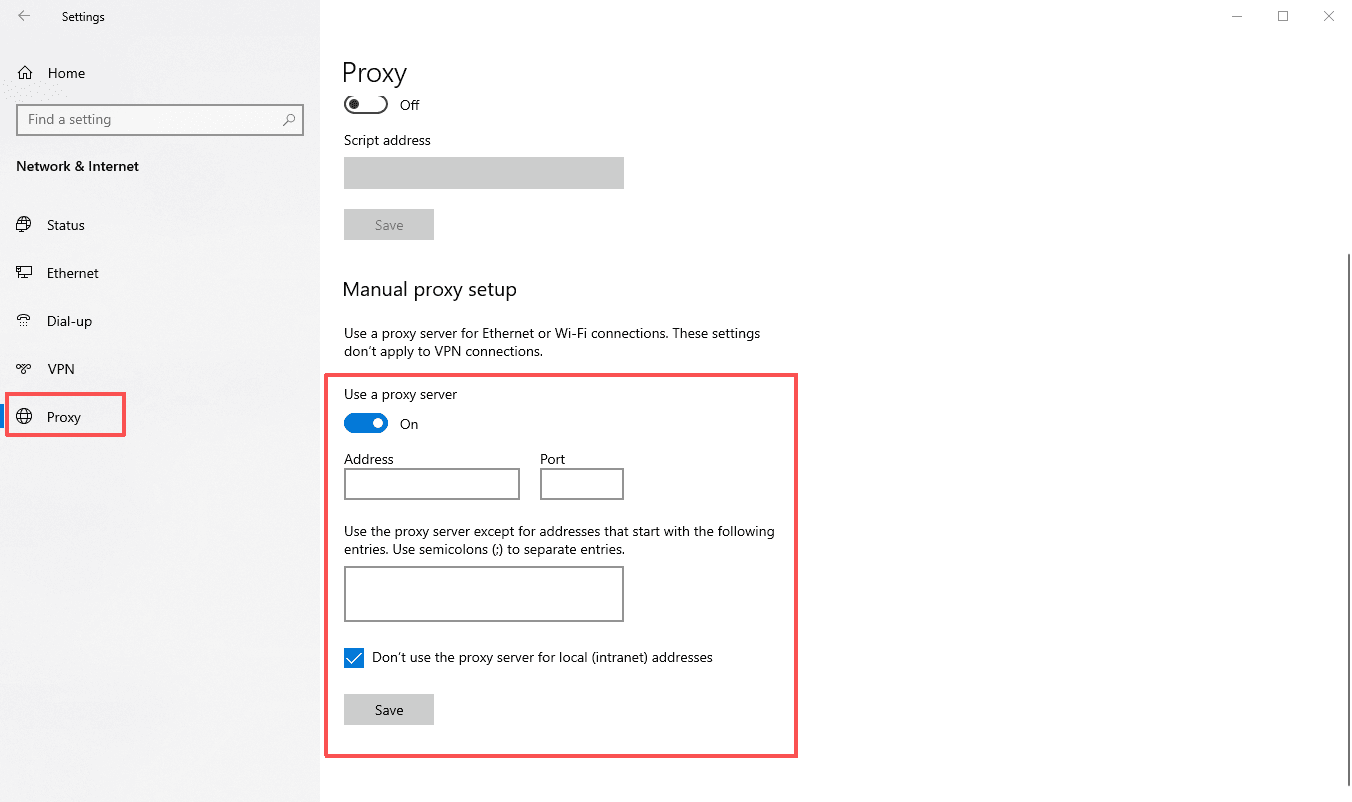
Task: Turn off the Use a proxy server toggle
Action: (x=366, y=423)
